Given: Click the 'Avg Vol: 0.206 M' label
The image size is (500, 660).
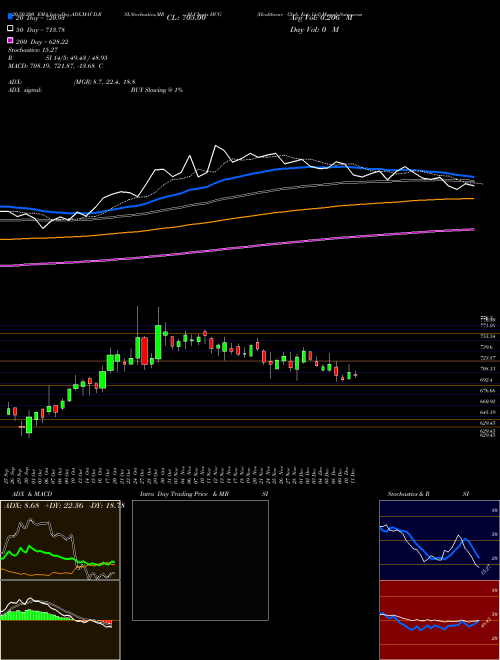Looking at the screenshot, I should tap(321, 18).
